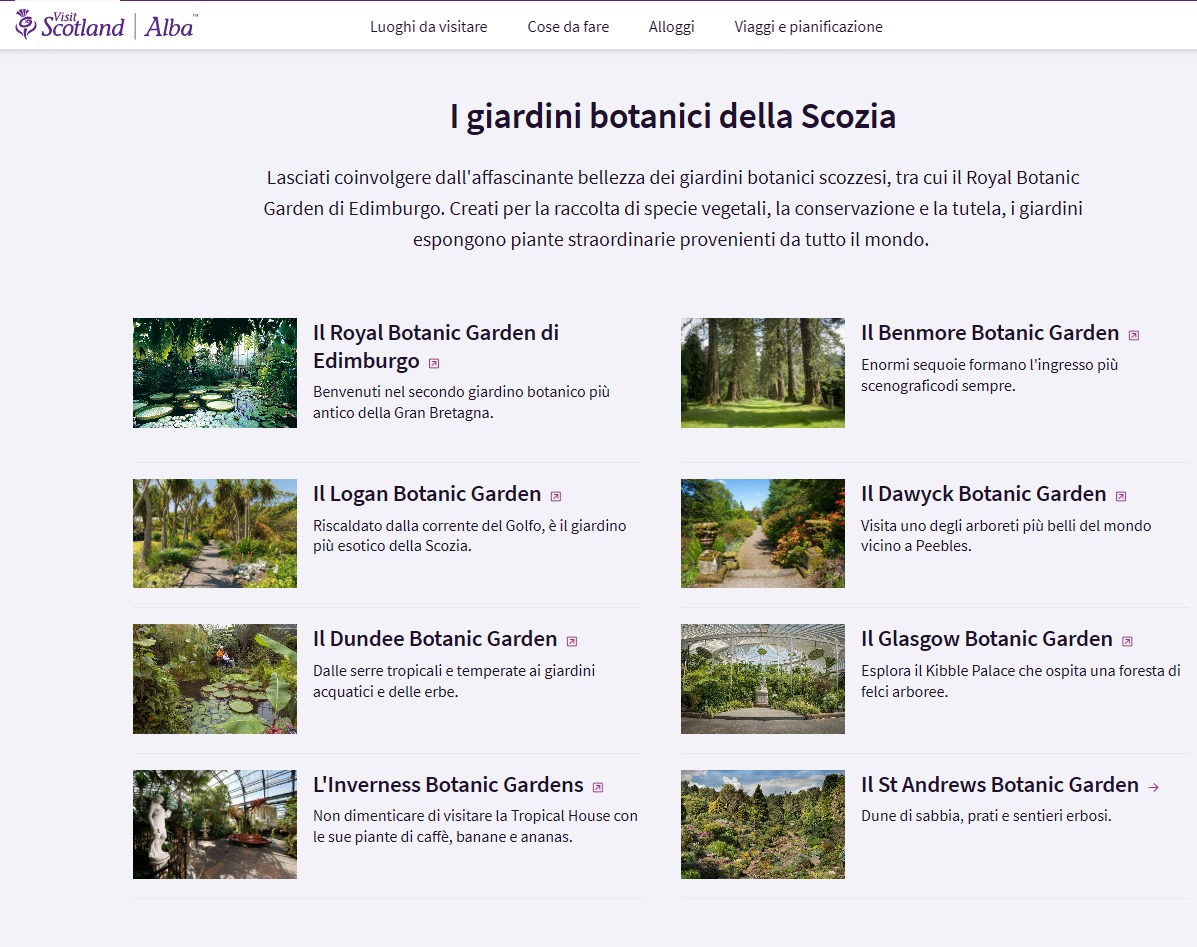Click external link icon beside Dundee Botanic Garden
1197x947 pixels.
coord(572,641)
